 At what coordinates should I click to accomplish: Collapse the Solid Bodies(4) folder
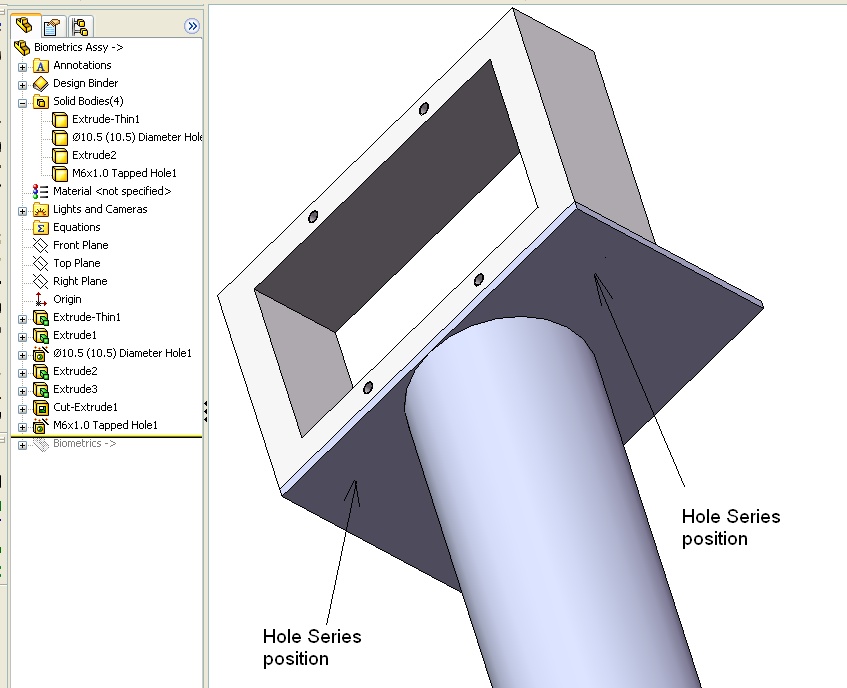[x=22, y=103]
